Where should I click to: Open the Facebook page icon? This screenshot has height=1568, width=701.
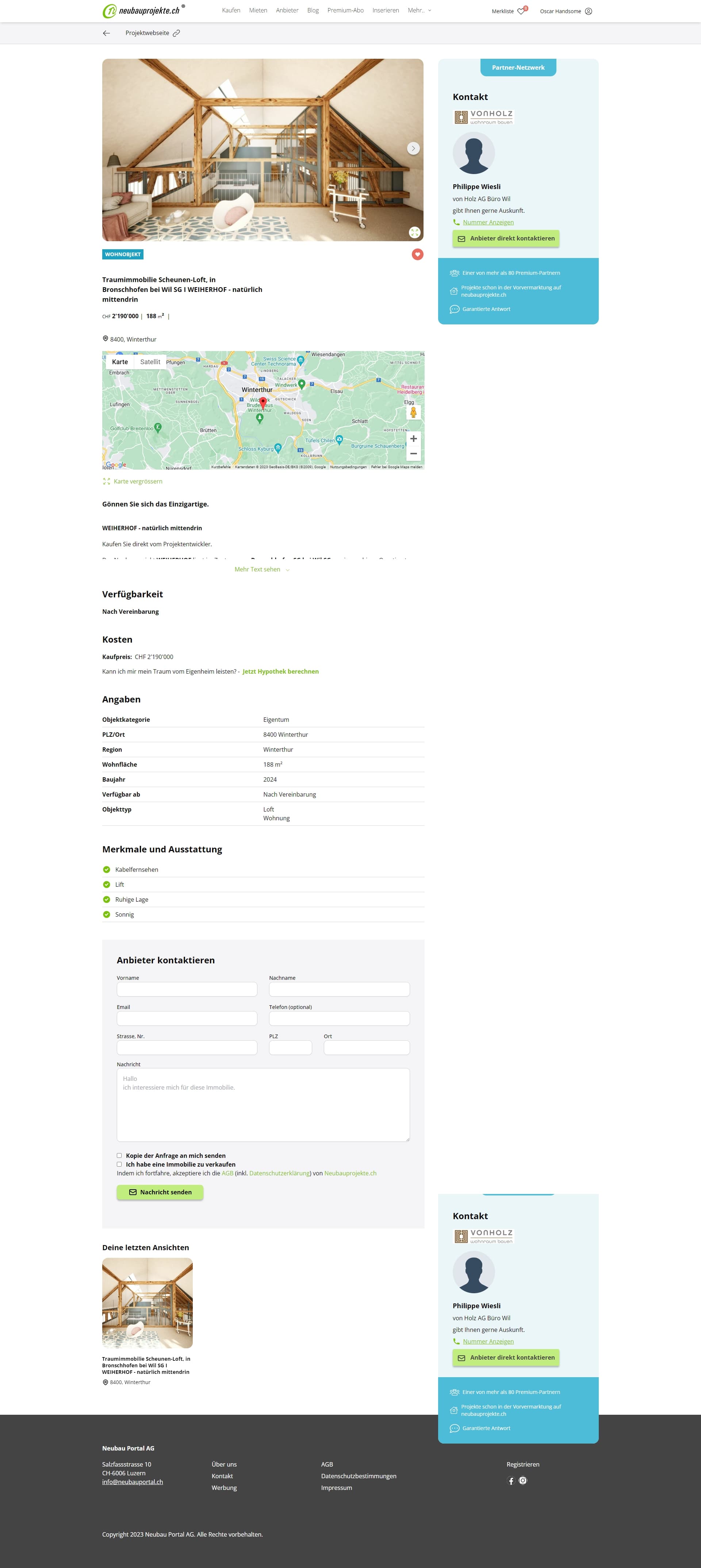(511, 1480)
